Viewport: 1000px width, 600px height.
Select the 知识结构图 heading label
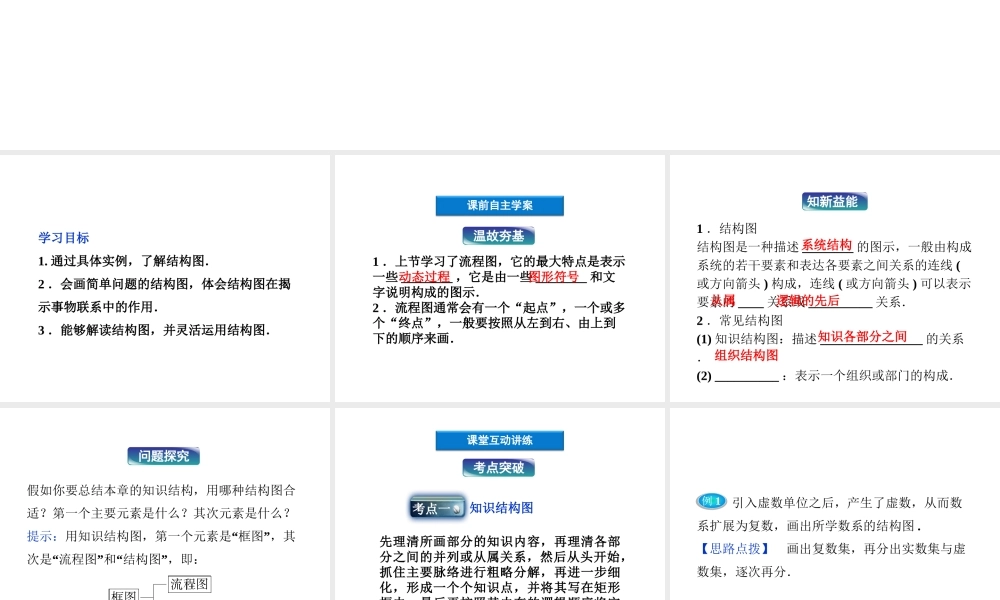504,507
